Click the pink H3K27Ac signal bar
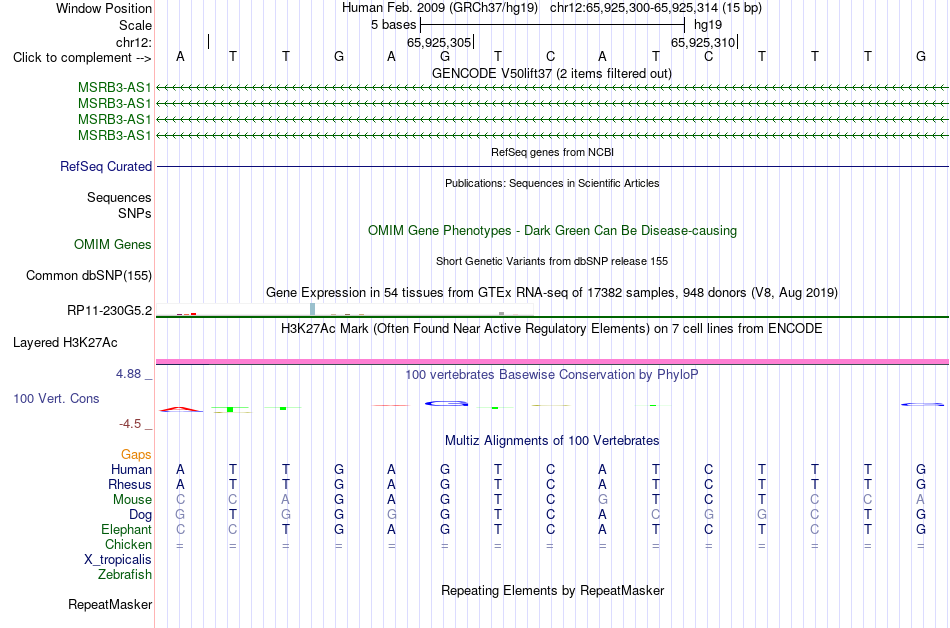 click(x=552, y=362)
